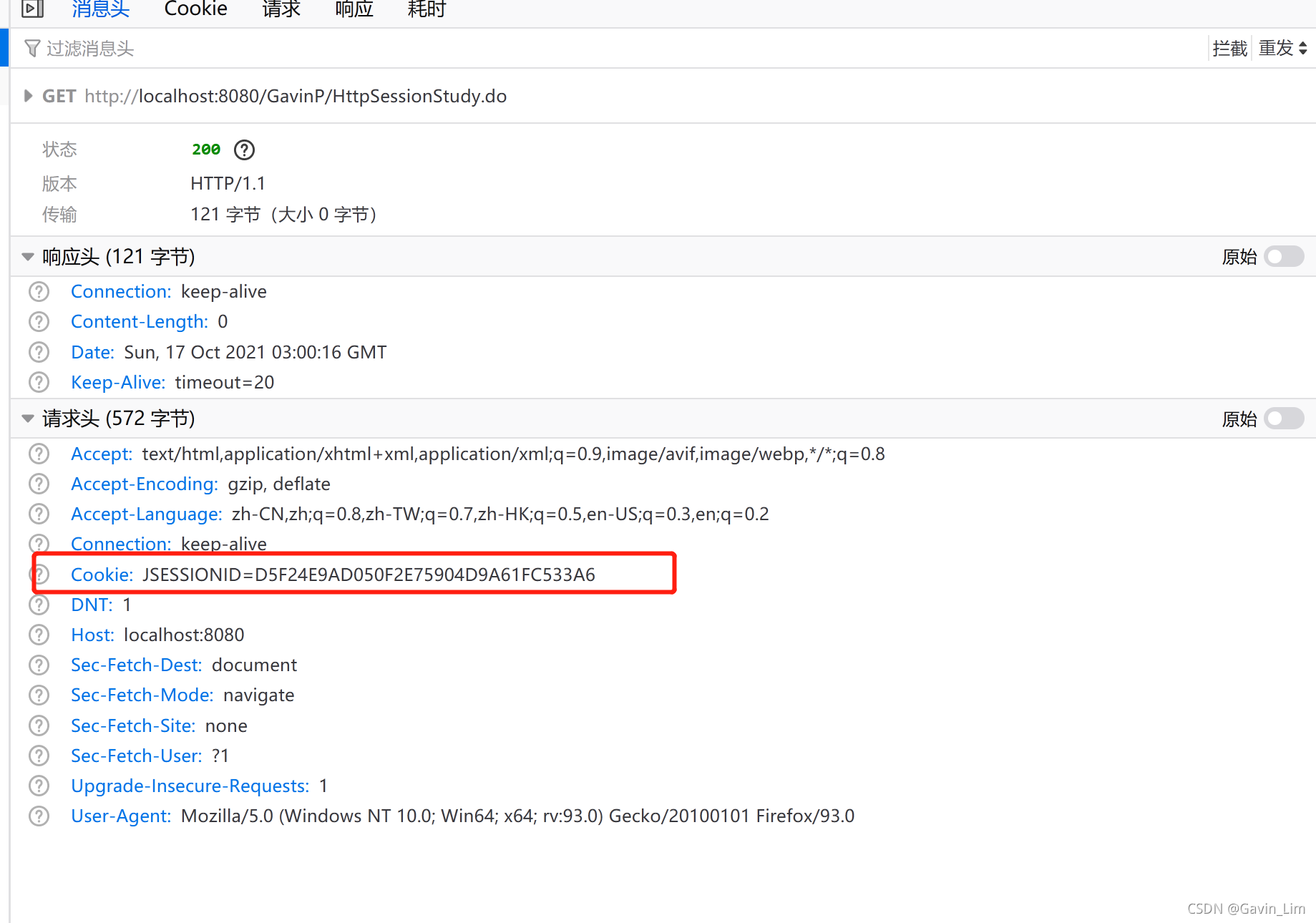
Task: Select the Cookie JSESSIONID header value
Action: click(369, 575)
